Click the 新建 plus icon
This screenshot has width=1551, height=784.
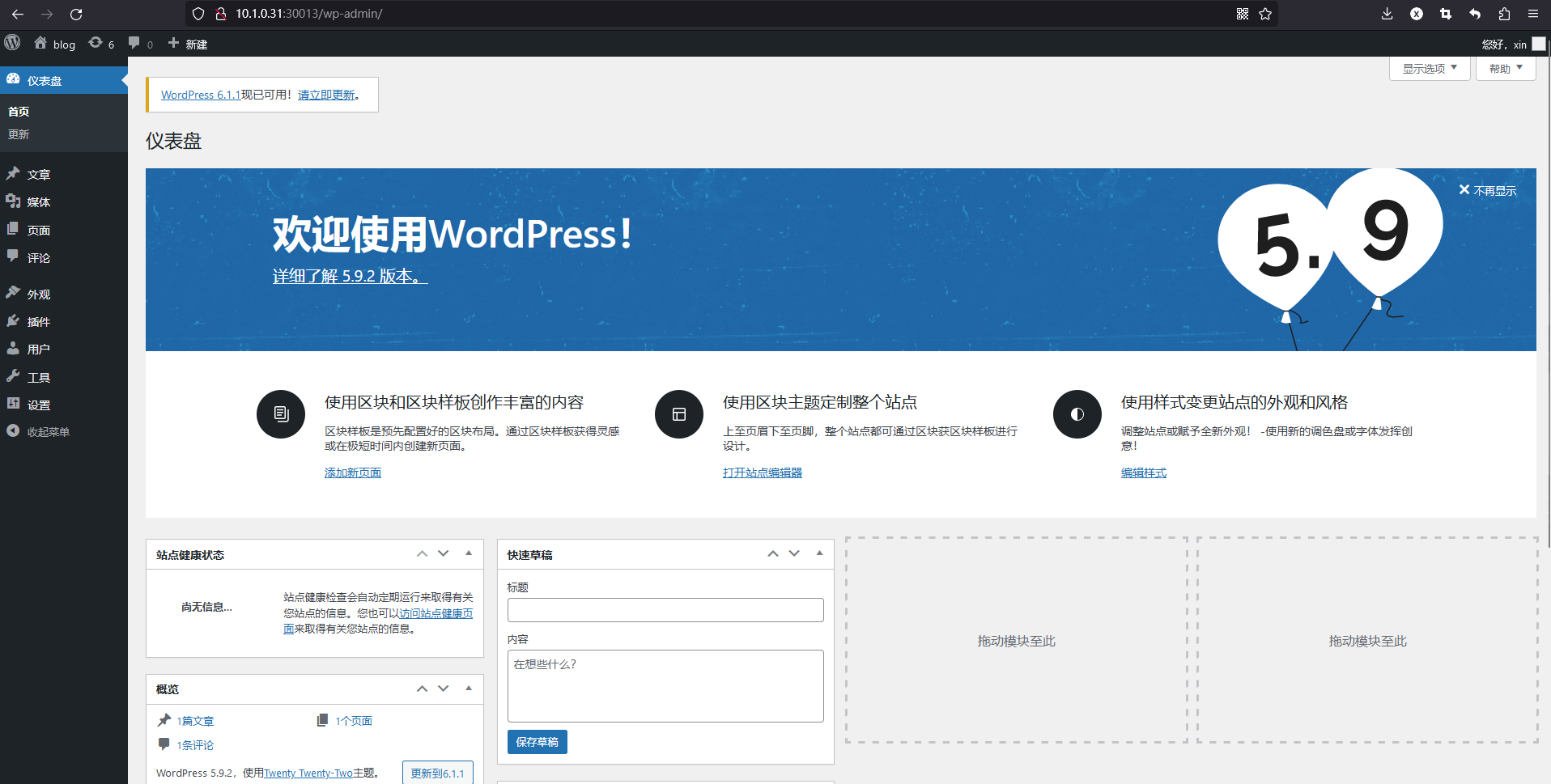pyautogui.click(x=173, y=43)
